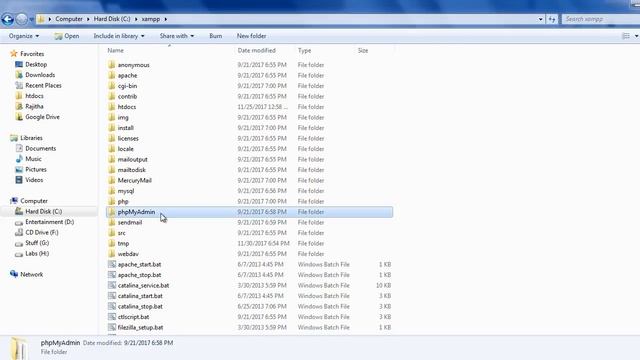Screen dimensions: 640x360
Task: Open the Share with dropdown
Action: (177, 36)
